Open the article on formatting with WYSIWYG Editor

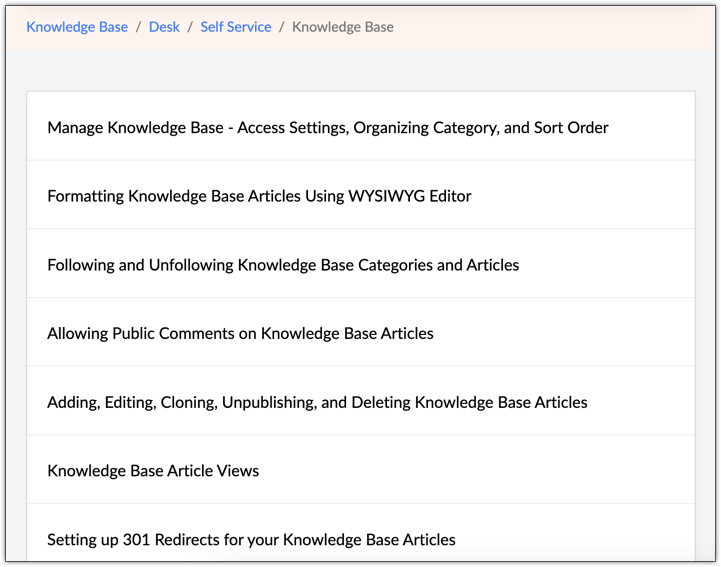tap(259, 196)
